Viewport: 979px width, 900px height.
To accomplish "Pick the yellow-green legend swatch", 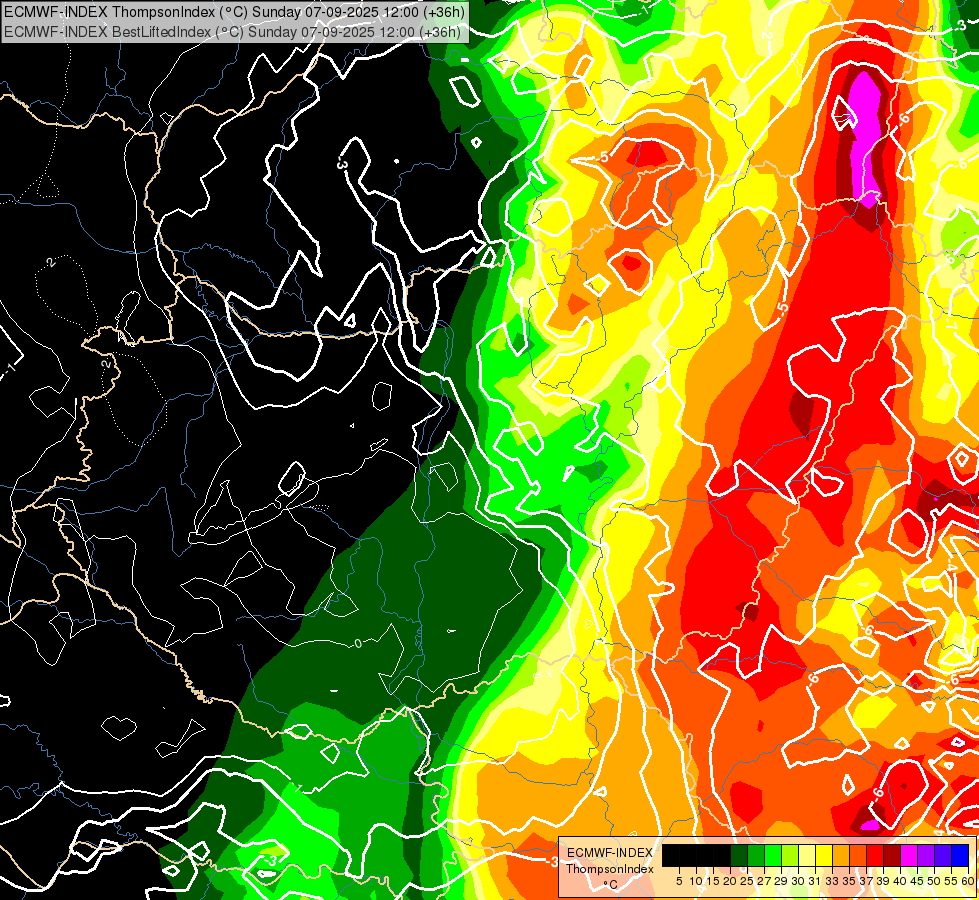I will 790,855.
